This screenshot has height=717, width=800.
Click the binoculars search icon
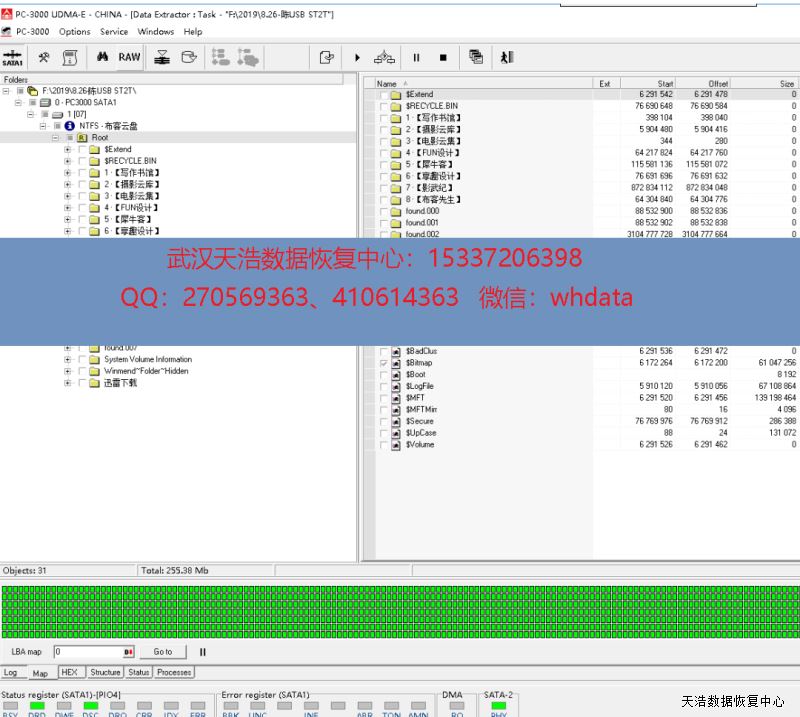tap(102, 58)
